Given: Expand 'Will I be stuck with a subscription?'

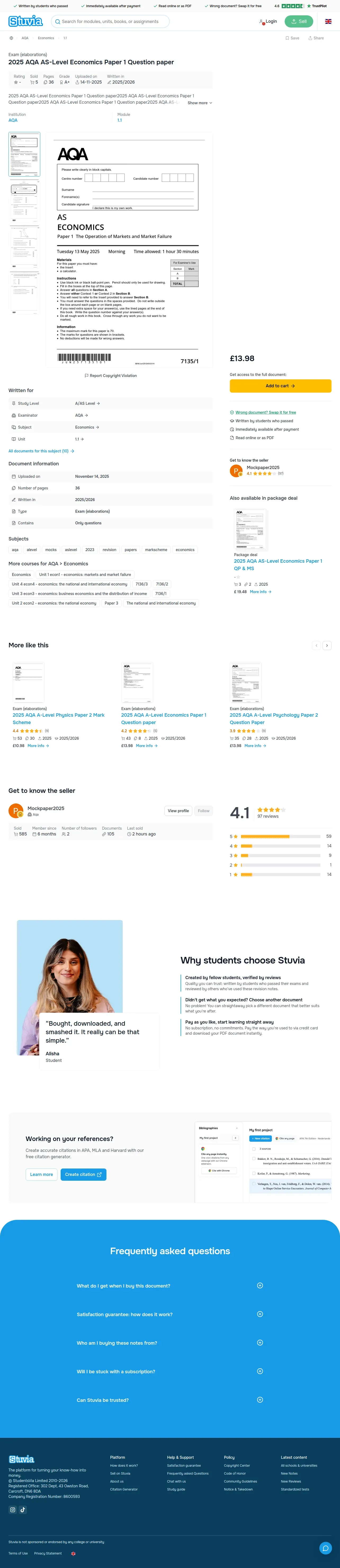Looking at the screenshot, I should point(170,1371).
